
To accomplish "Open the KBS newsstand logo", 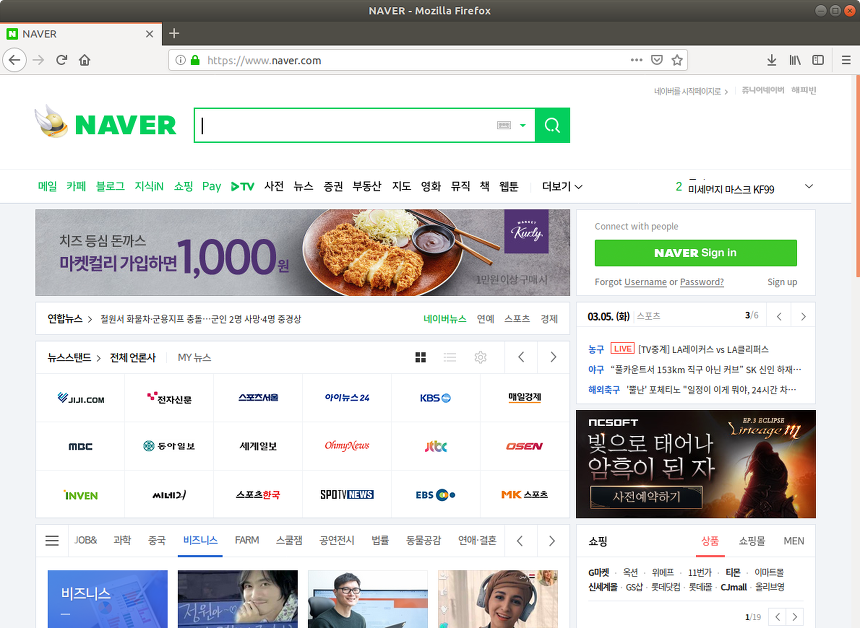I will [x=435, y=398].
